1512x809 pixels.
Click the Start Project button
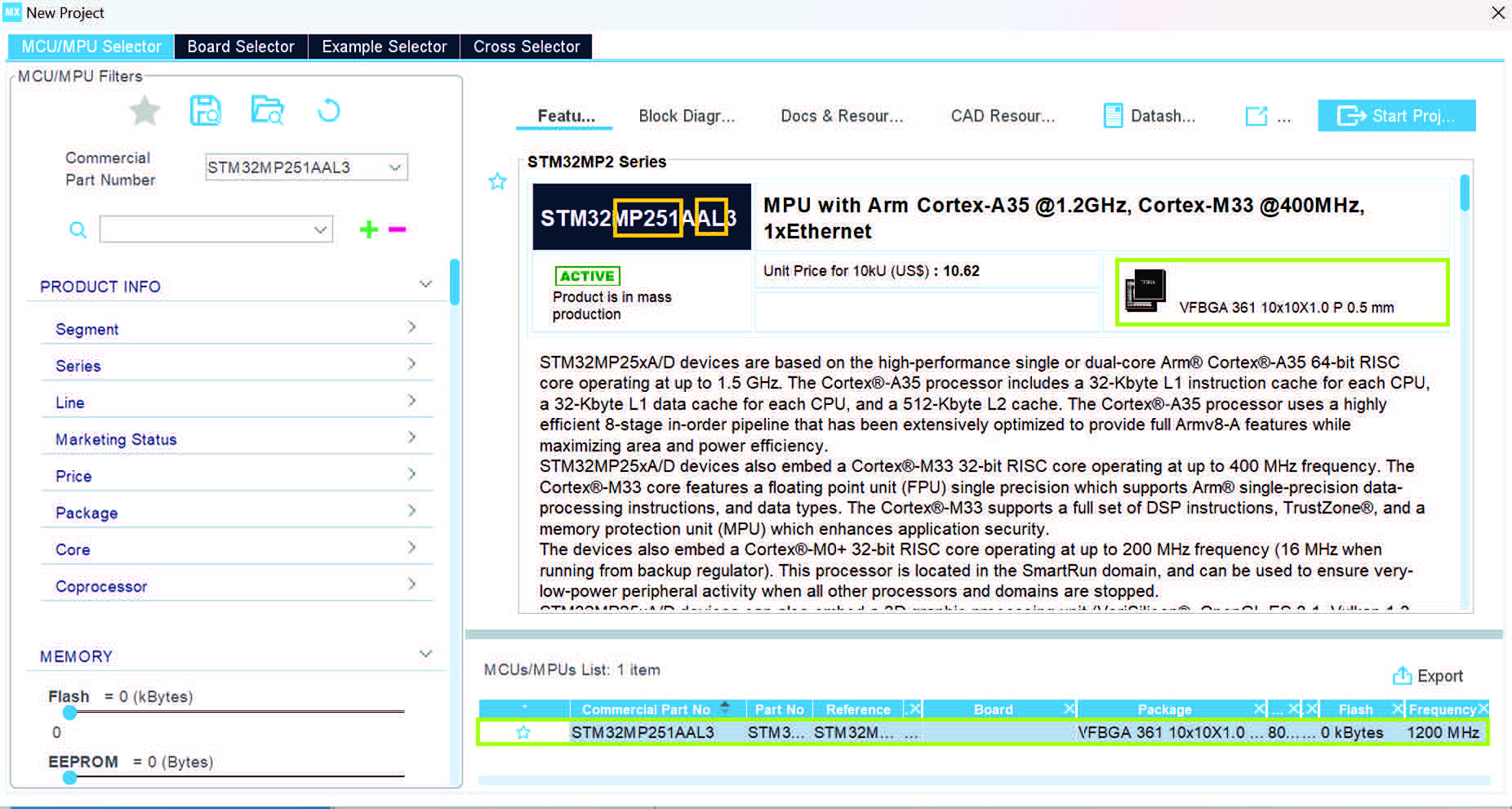(1396, 116)
